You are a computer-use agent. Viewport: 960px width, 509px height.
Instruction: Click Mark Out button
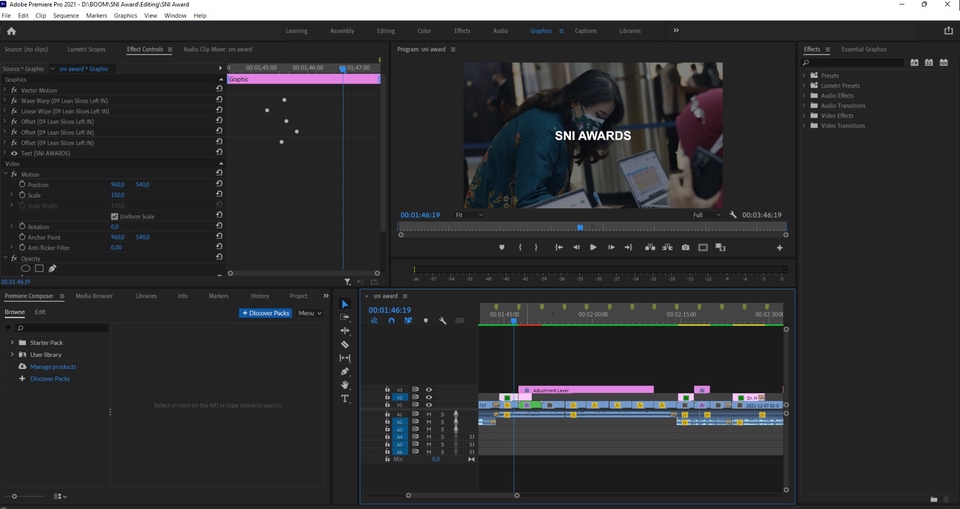tap(536, 247)
